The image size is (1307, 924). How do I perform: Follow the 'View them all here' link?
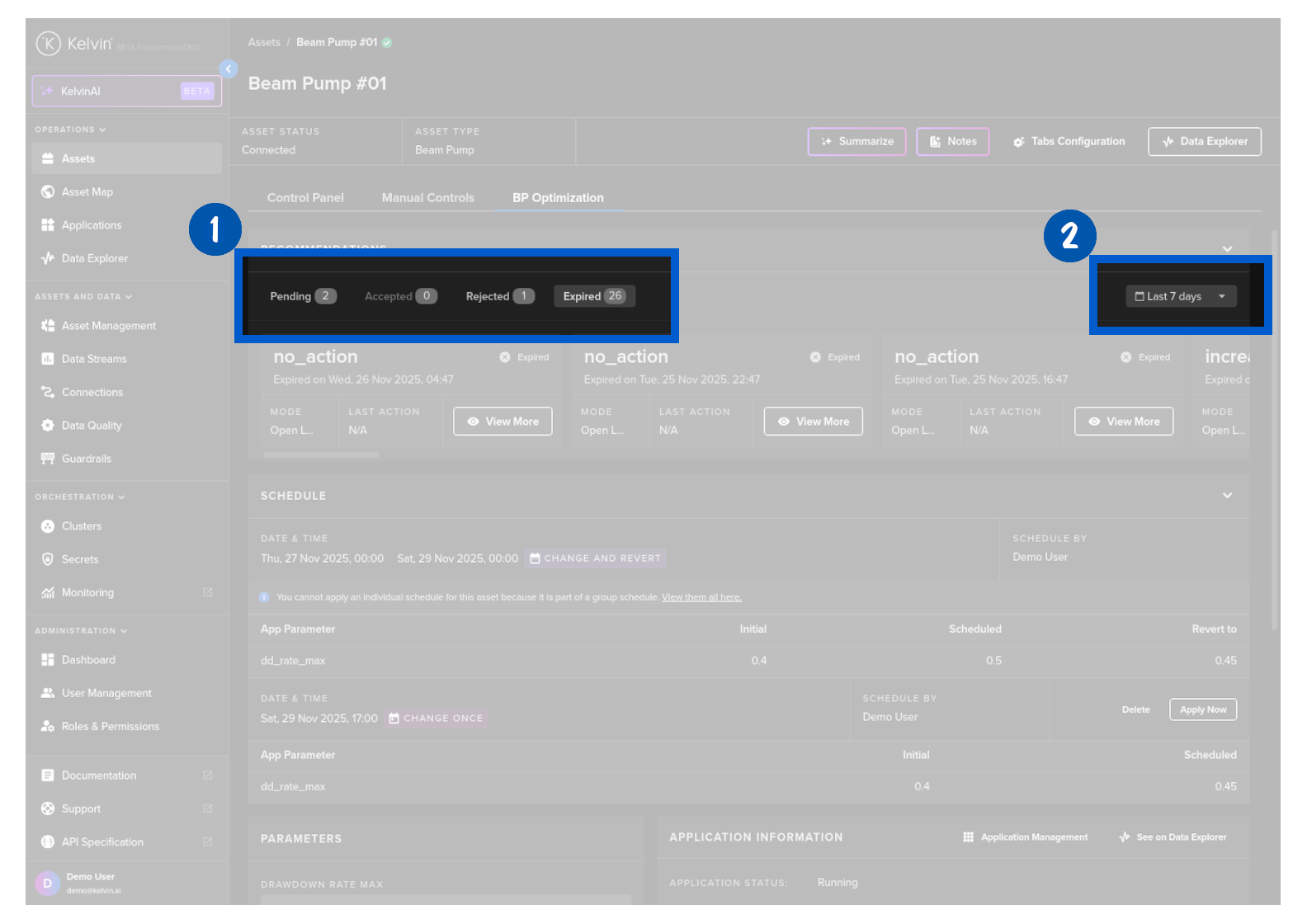(701, 597)
